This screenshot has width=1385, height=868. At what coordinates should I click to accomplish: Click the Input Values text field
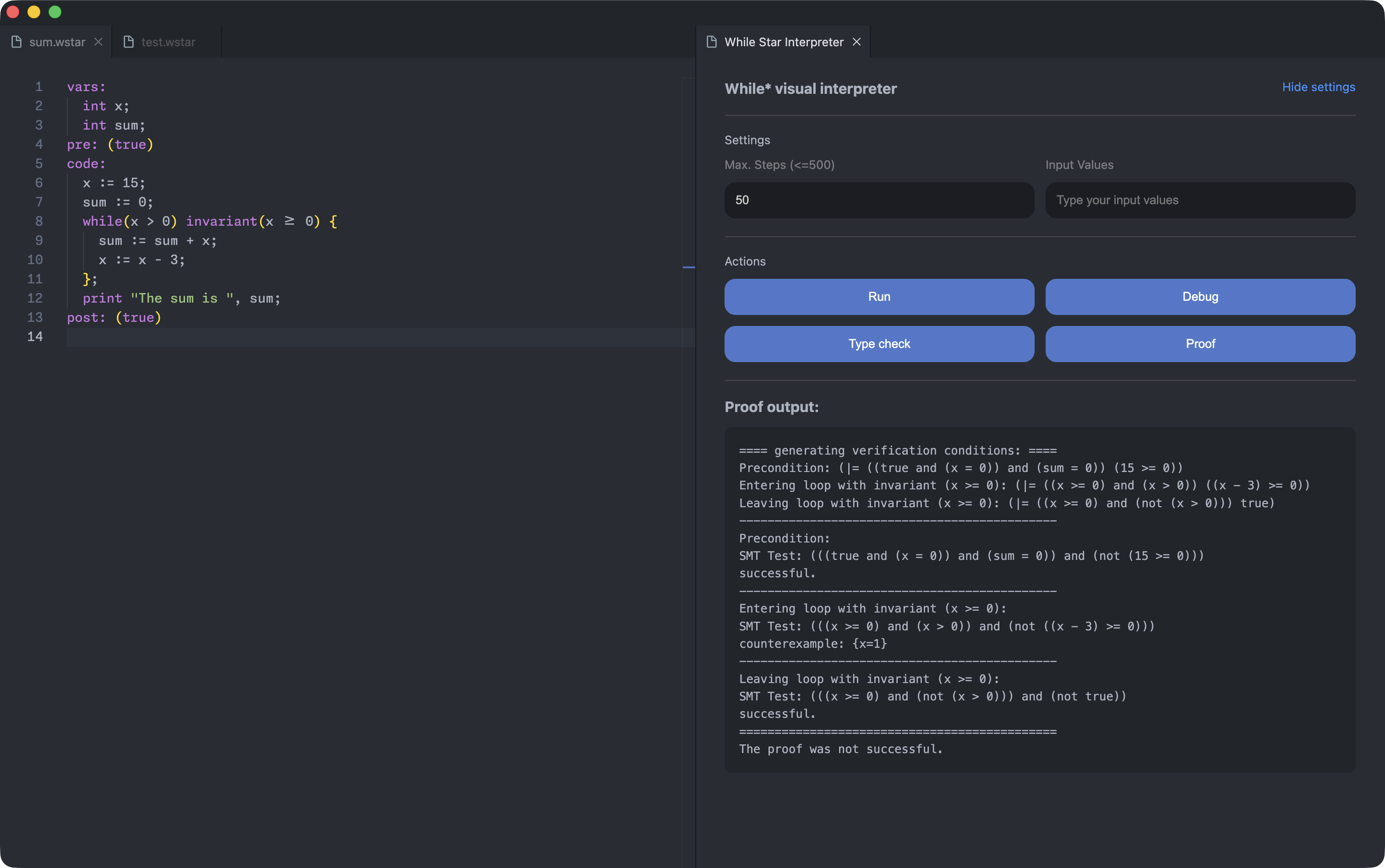(1200, 201)
